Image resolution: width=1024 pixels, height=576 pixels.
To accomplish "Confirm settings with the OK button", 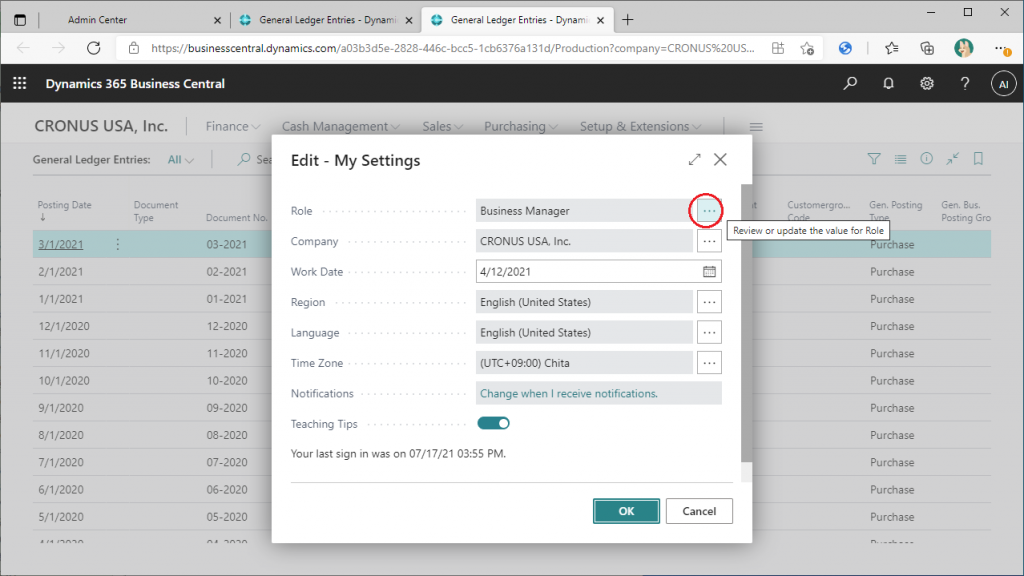I will click(x=626, y=511).
